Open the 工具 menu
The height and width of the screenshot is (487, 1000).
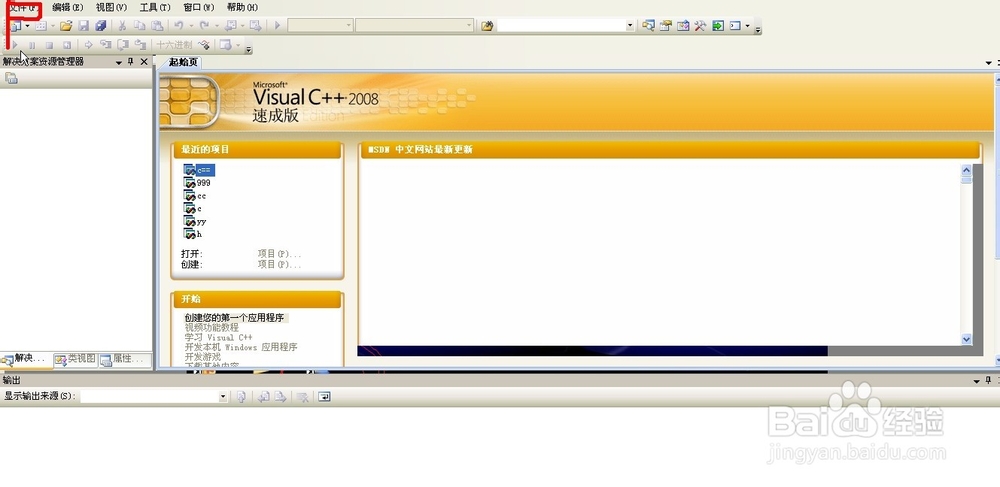tap(155, 8)
